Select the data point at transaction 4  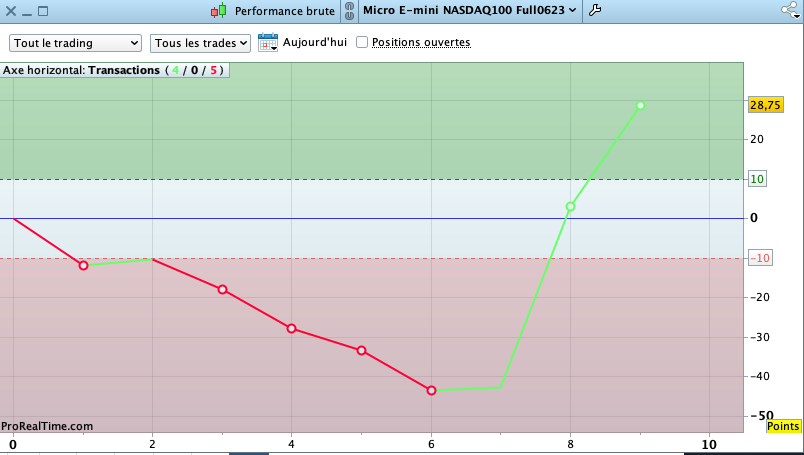291,328
